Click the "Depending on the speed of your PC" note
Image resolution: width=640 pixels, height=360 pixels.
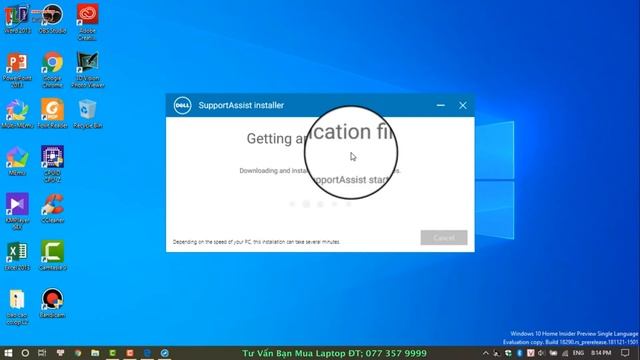click(256, 242)
